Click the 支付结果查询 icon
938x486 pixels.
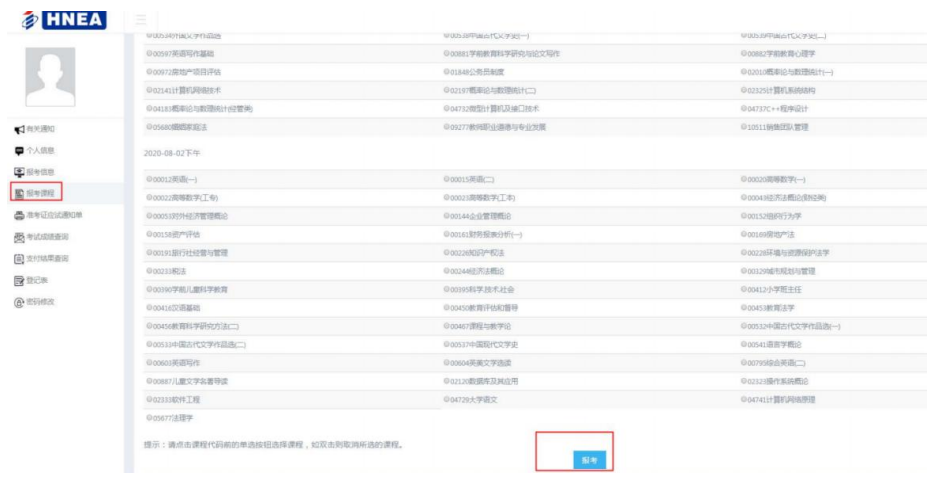pyautogui.click(x=18, y=258)
